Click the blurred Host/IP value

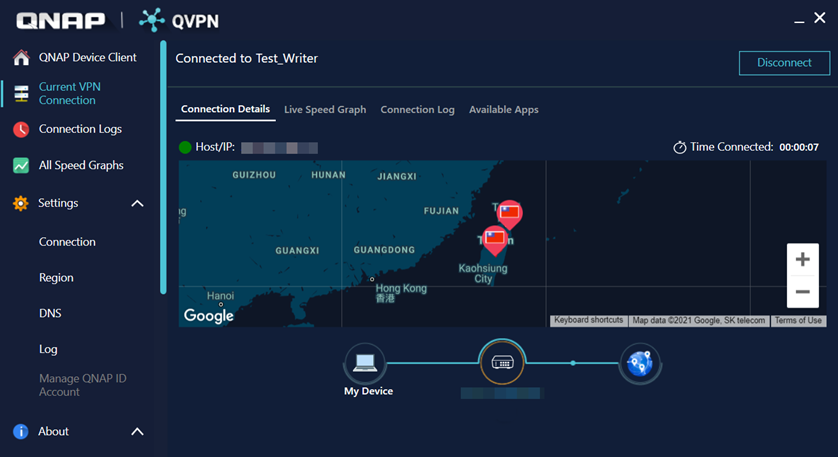280,148
